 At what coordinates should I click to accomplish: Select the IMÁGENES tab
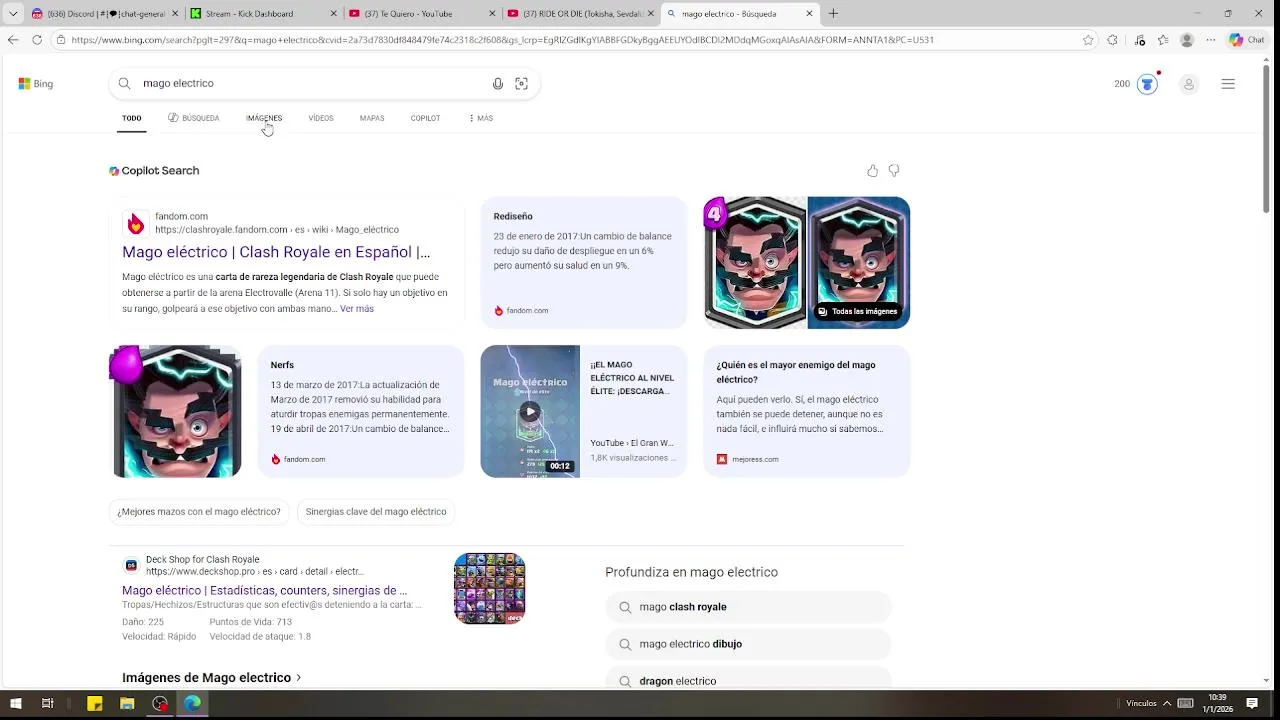(x=264, y=118)
